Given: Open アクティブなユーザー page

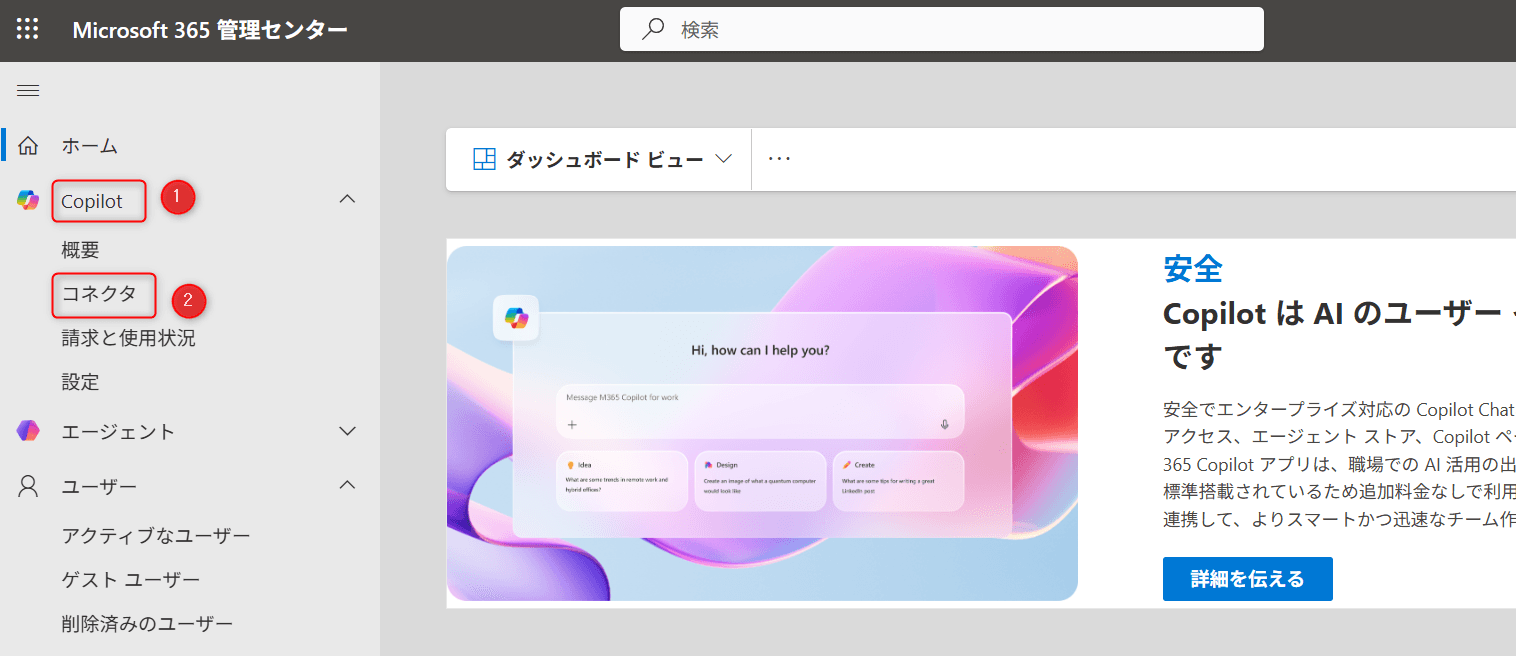Looking at the screenshot, I should (x=156, y=536).
